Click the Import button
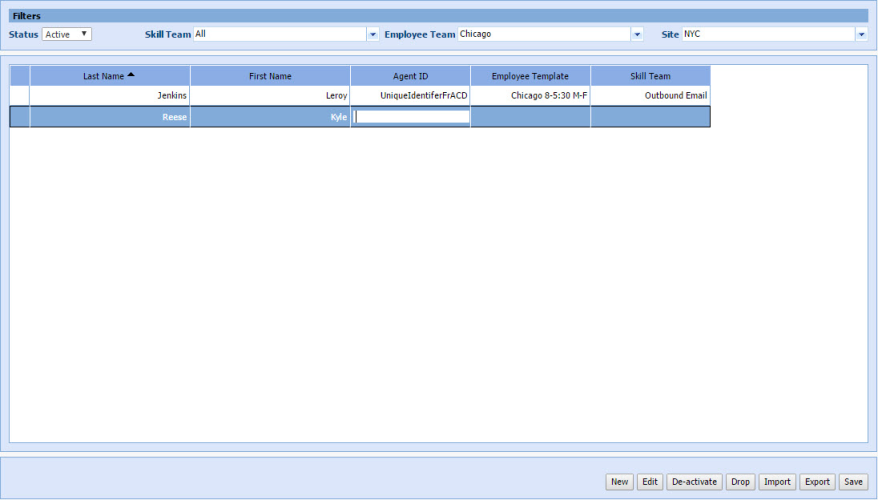 (x=777, y=482)
